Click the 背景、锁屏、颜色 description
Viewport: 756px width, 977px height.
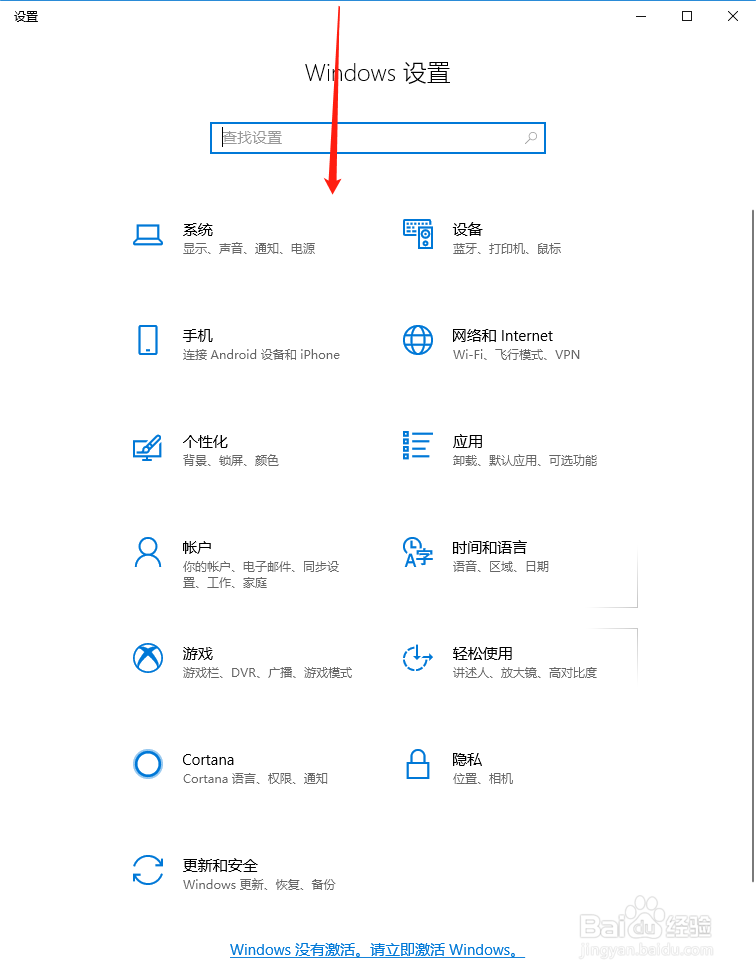(231, 460)
